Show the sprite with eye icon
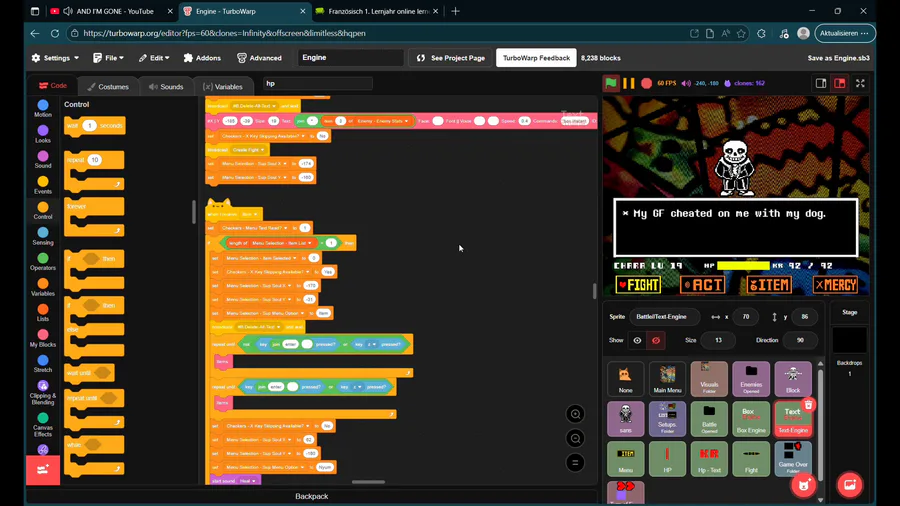The image size is (900, 506). coord(637,340)
